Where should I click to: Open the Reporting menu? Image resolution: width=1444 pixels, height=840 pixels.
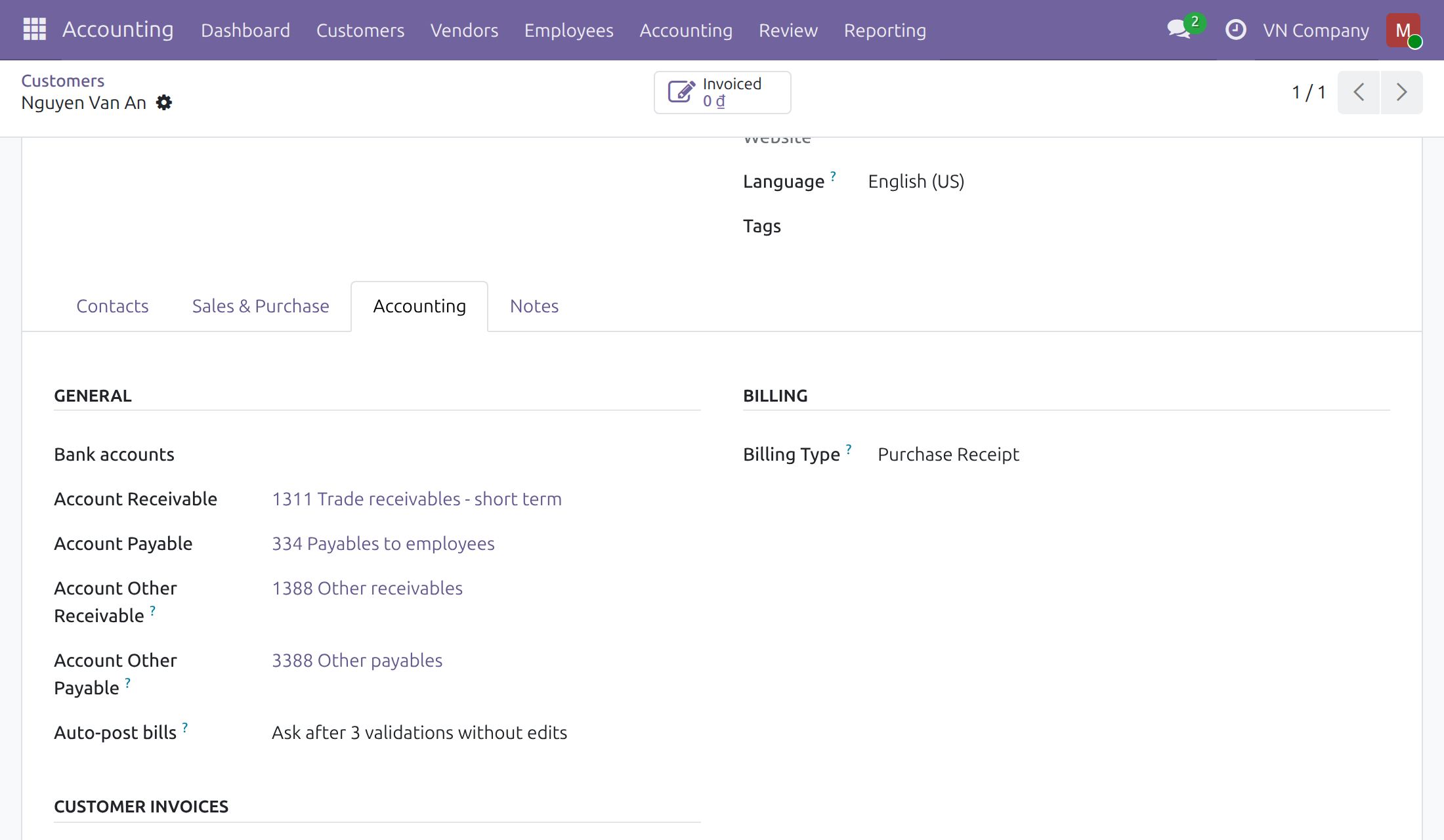point(885,30)
